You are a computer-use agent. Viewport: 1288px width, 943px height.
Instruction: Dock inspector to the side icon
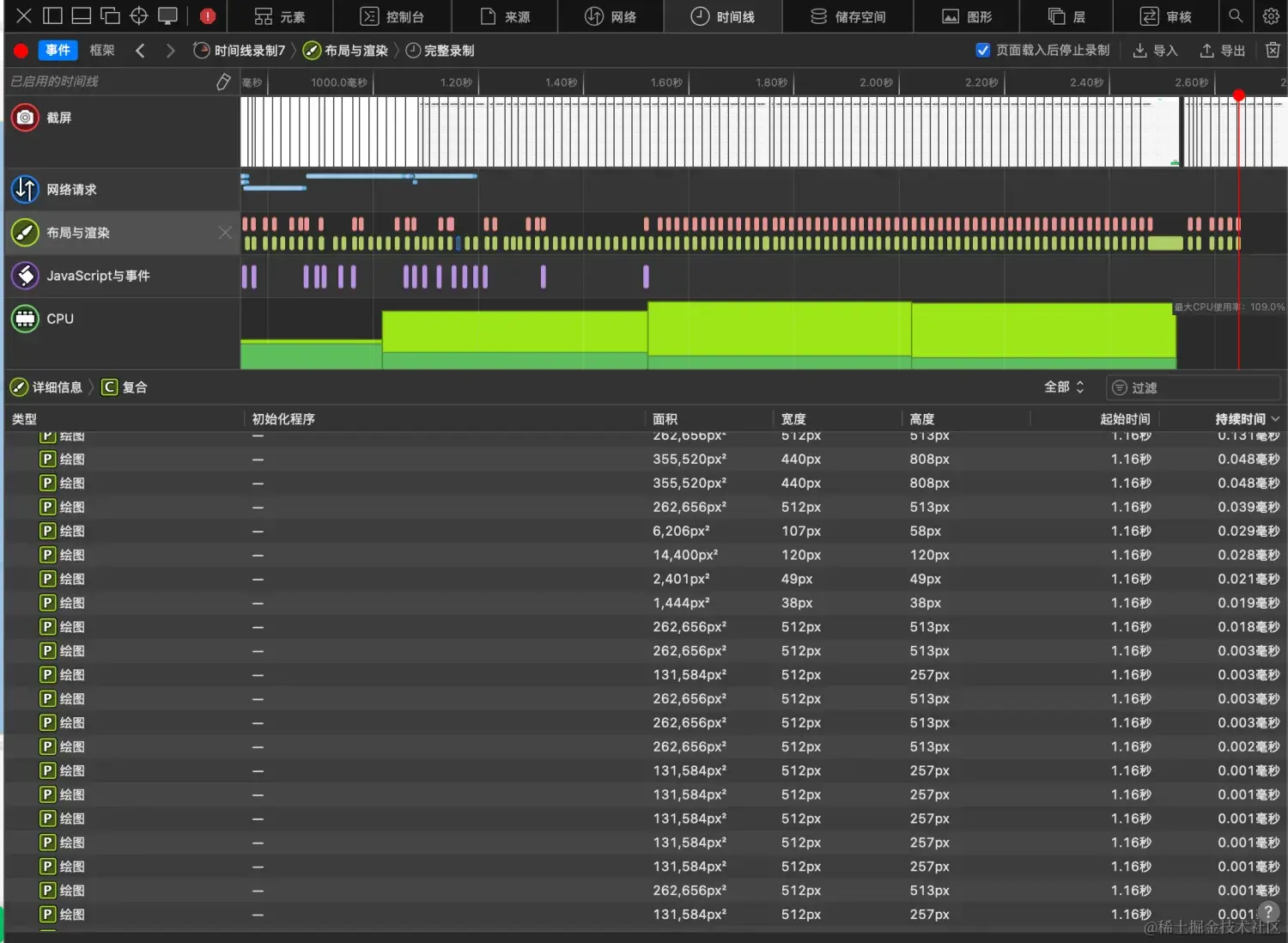coord(52,15)
